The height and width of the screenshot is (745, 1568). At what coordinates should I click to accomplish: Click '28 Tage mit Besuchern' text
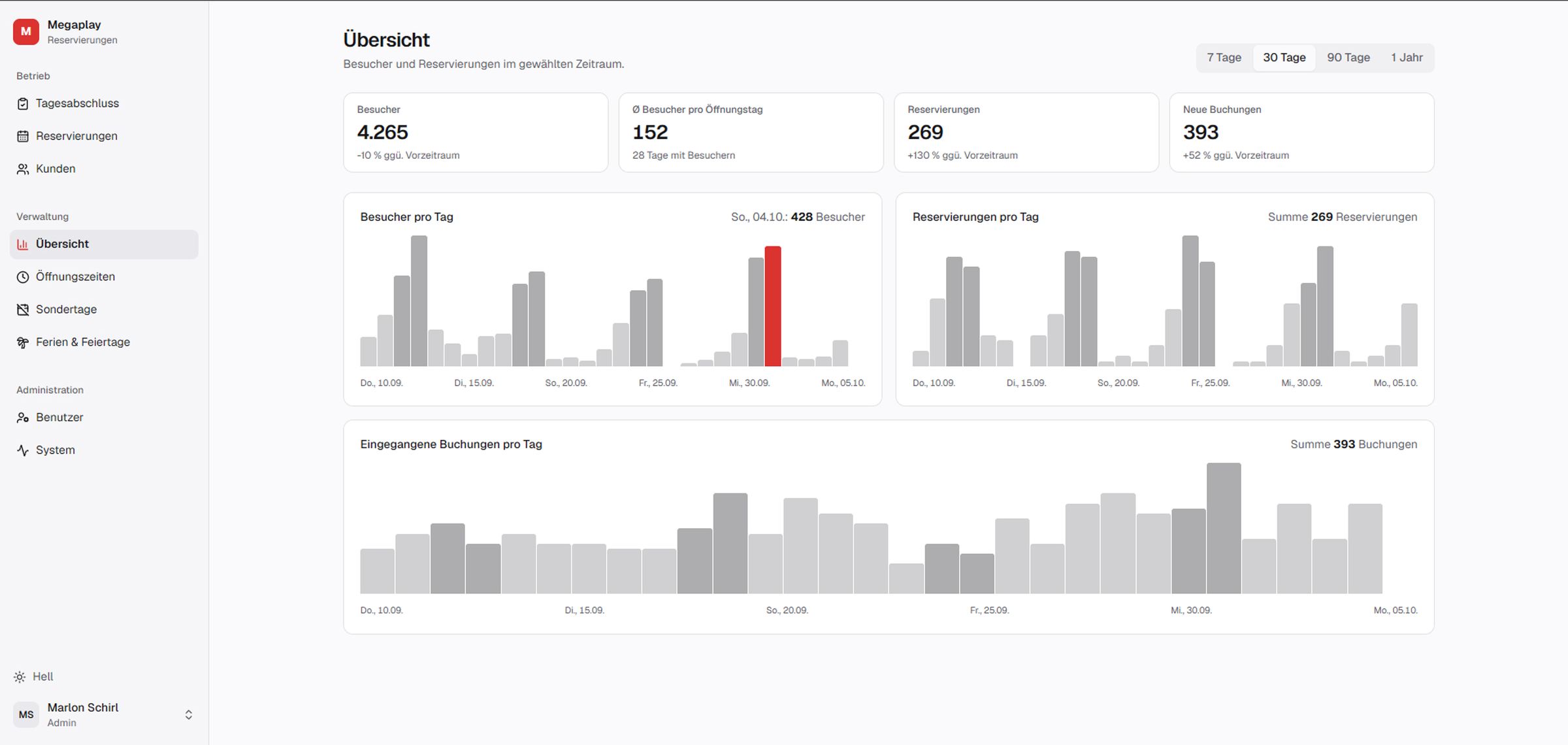coord(683,156)
